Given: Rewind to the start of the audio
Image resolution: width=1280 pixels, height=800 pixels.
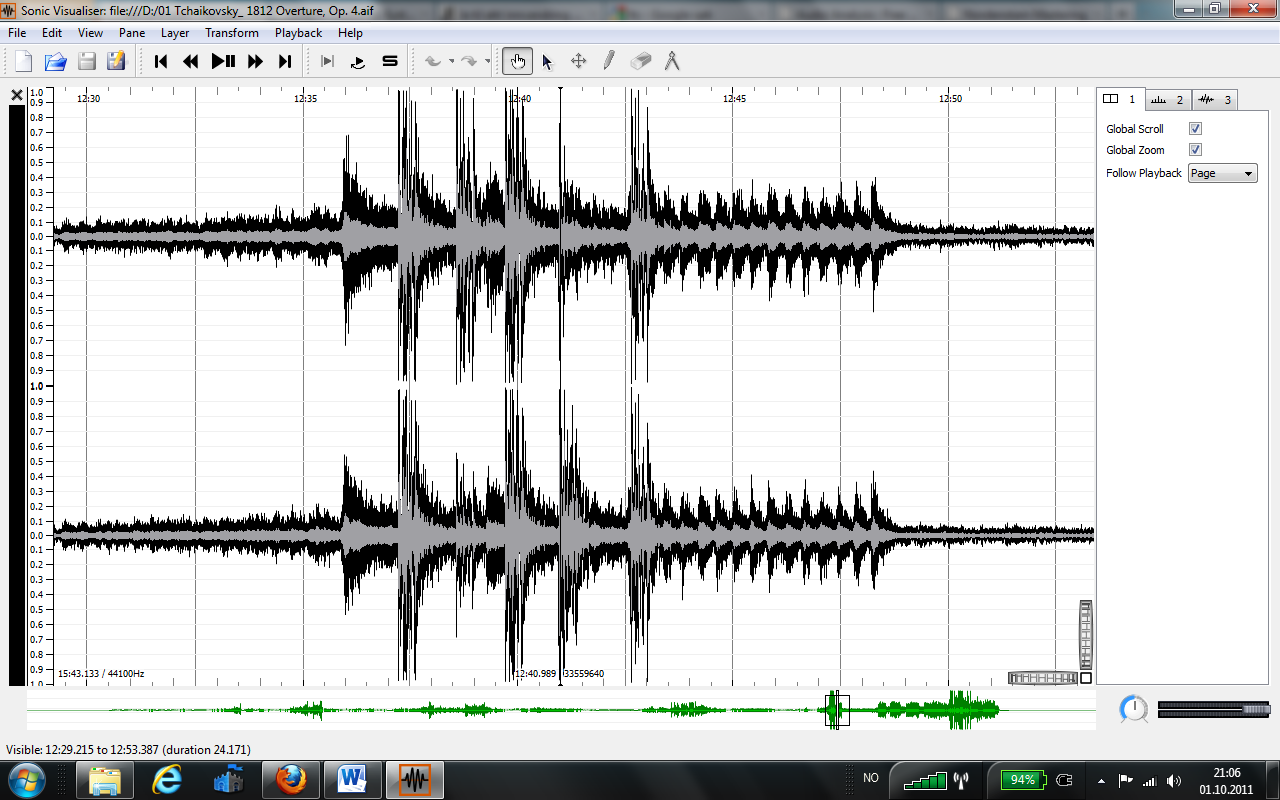Looking at the screenshot, I should 161,62.
